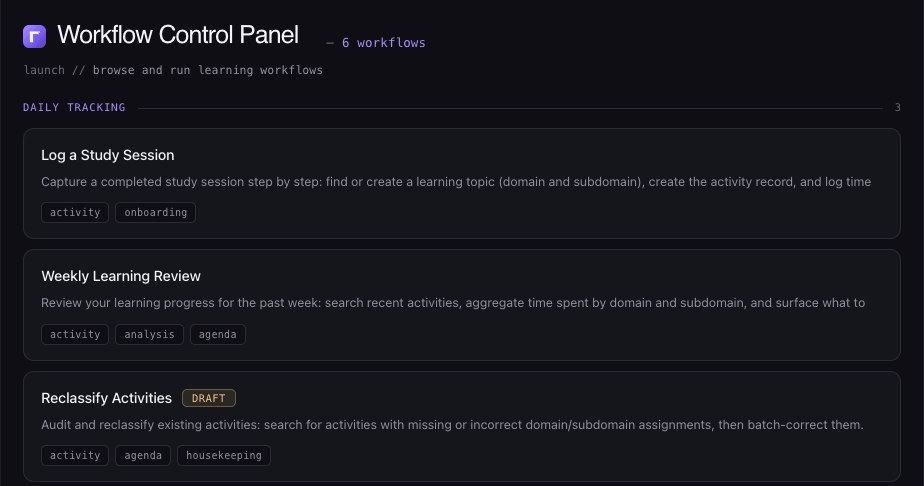Select the activity tag under Log a Study Session
Viewport: 924px width, 486px height.
(75, 213)
